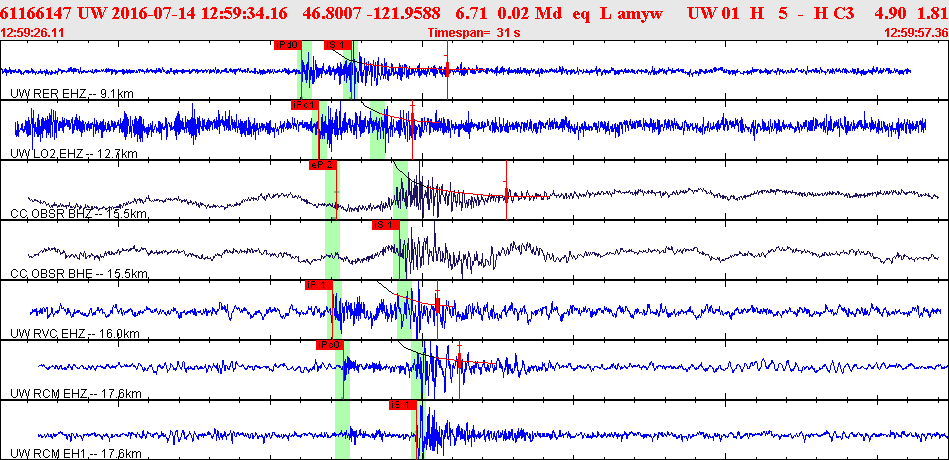Select channel label UW RCM EHZ -- 17.6km
Image resolution: width=949 pixels, height=460 pixels.
pos(76,393)
